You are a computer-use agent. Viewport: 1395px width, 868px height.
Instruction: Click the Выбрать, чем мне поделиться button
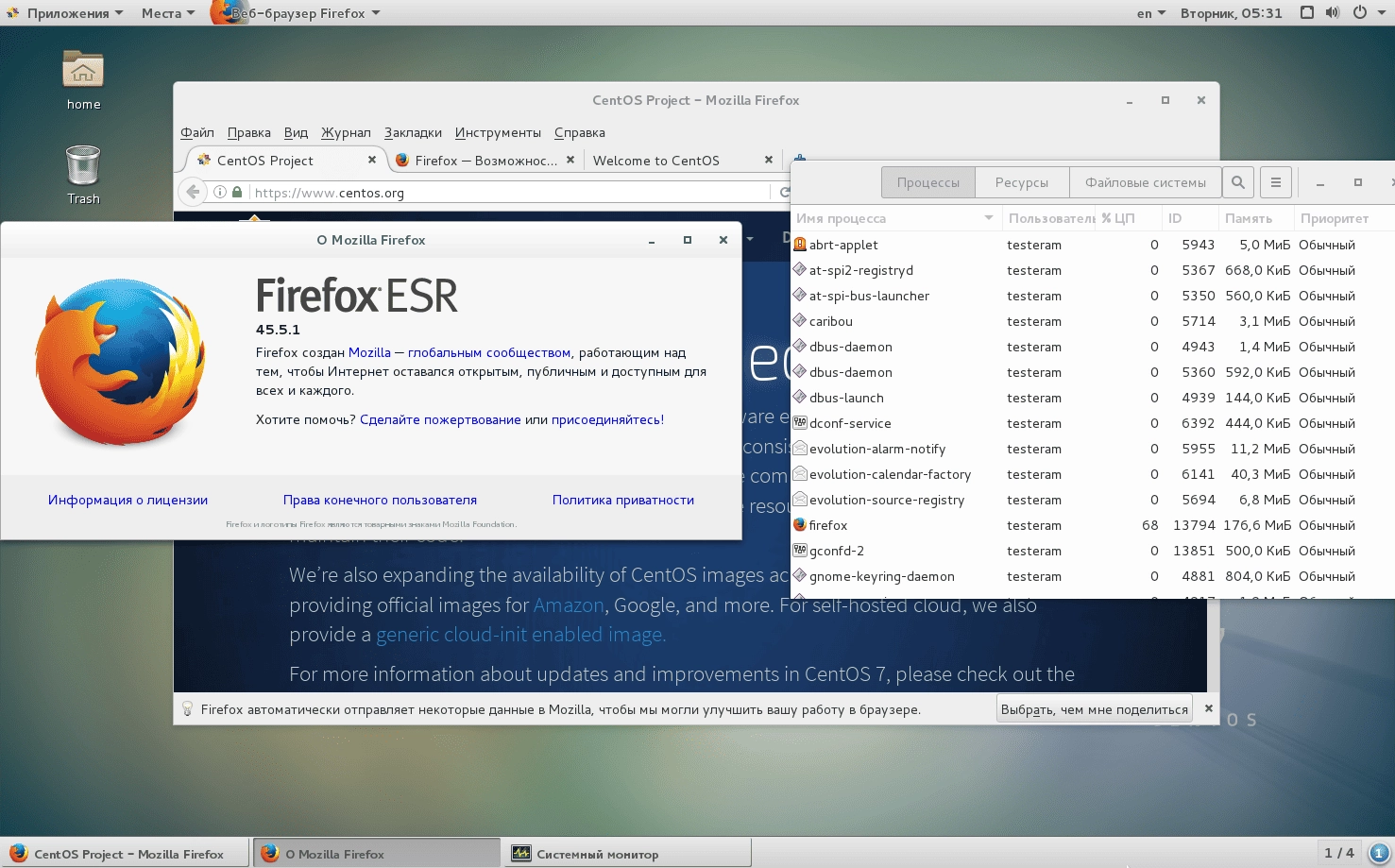(x=1095, y=708)
